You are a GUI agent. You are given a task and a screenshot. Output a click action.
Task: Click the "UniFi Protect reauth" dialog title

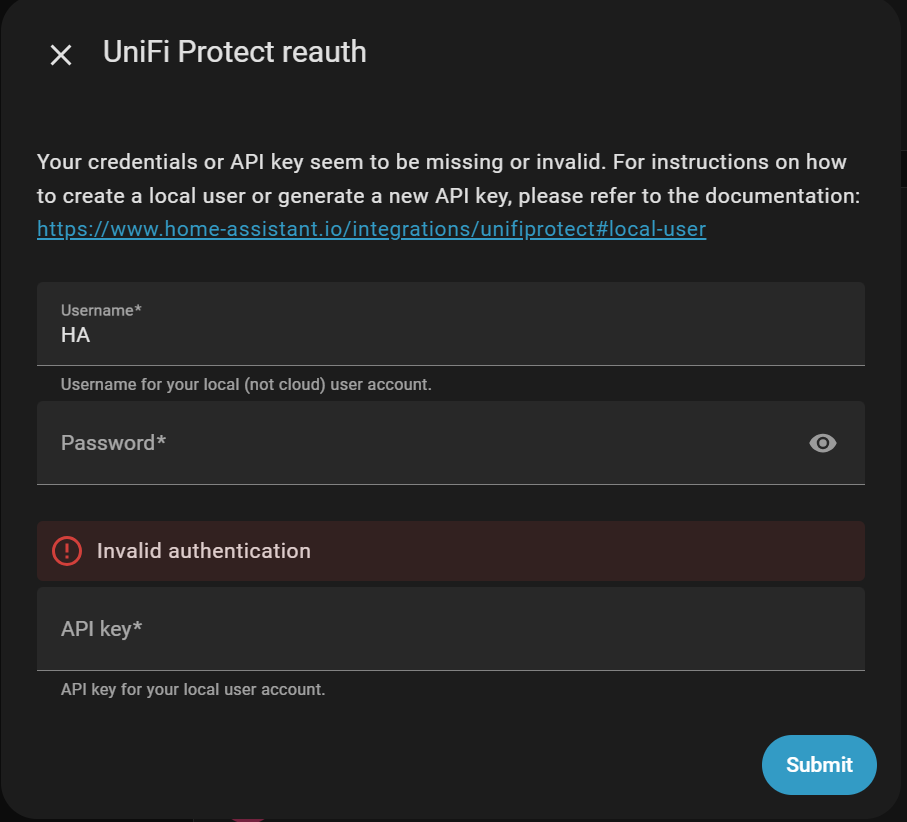click(x=234, y=52)
